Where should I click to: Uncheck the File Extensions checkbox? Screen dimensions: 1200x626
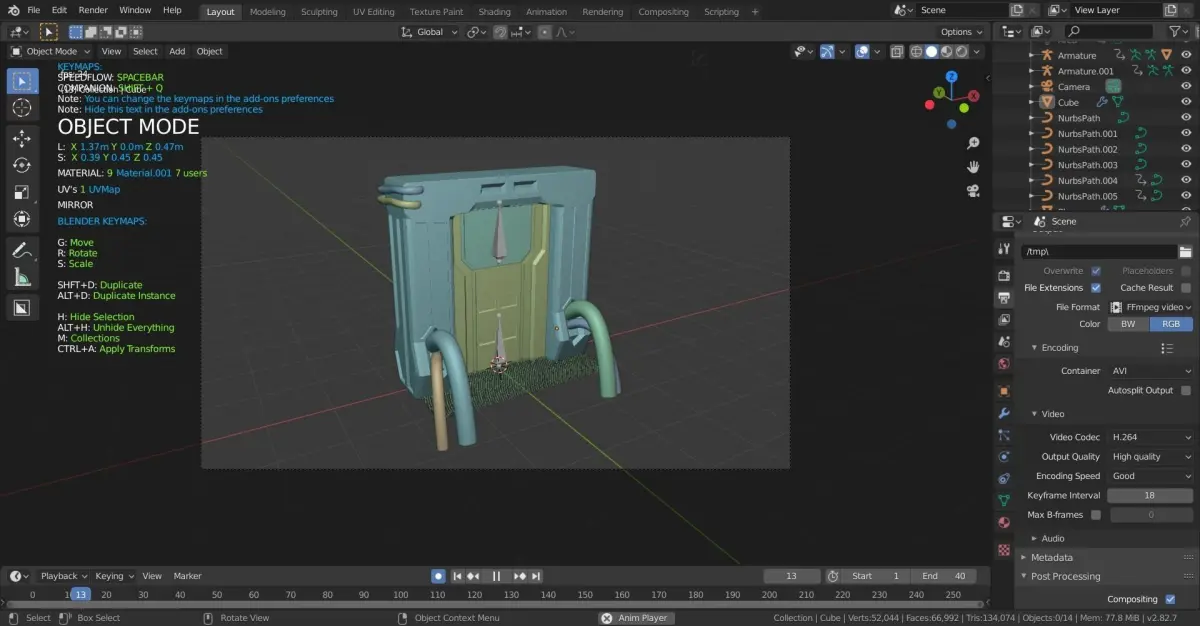1096,288
